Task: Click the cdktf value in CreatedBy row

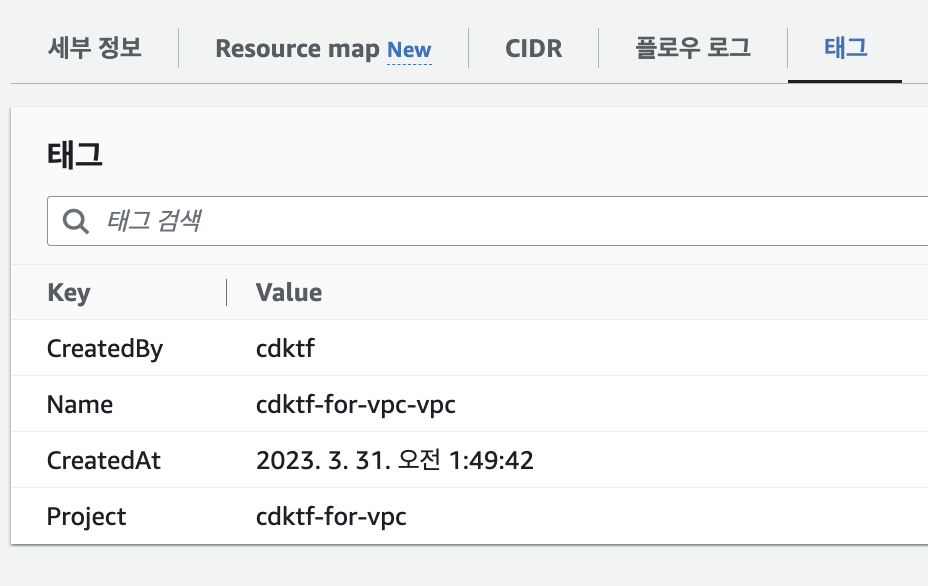Action: click(x=285, y=348)
